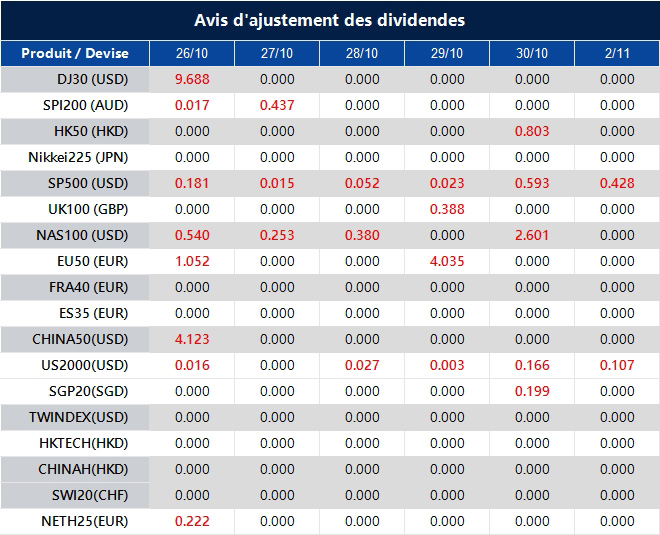Click the 0.199 SGP20 value
660x535 pixels.
[x=532, y=391]
